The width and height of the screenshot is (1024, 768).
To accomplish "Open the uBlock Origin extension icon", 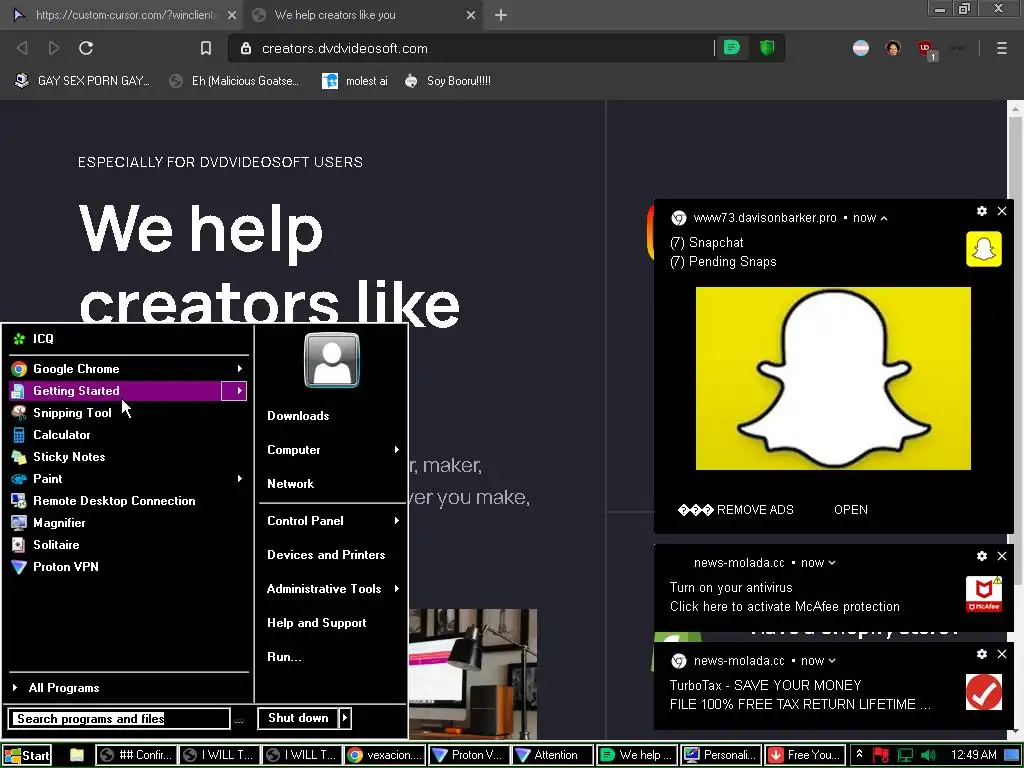I will click(926, 49).
